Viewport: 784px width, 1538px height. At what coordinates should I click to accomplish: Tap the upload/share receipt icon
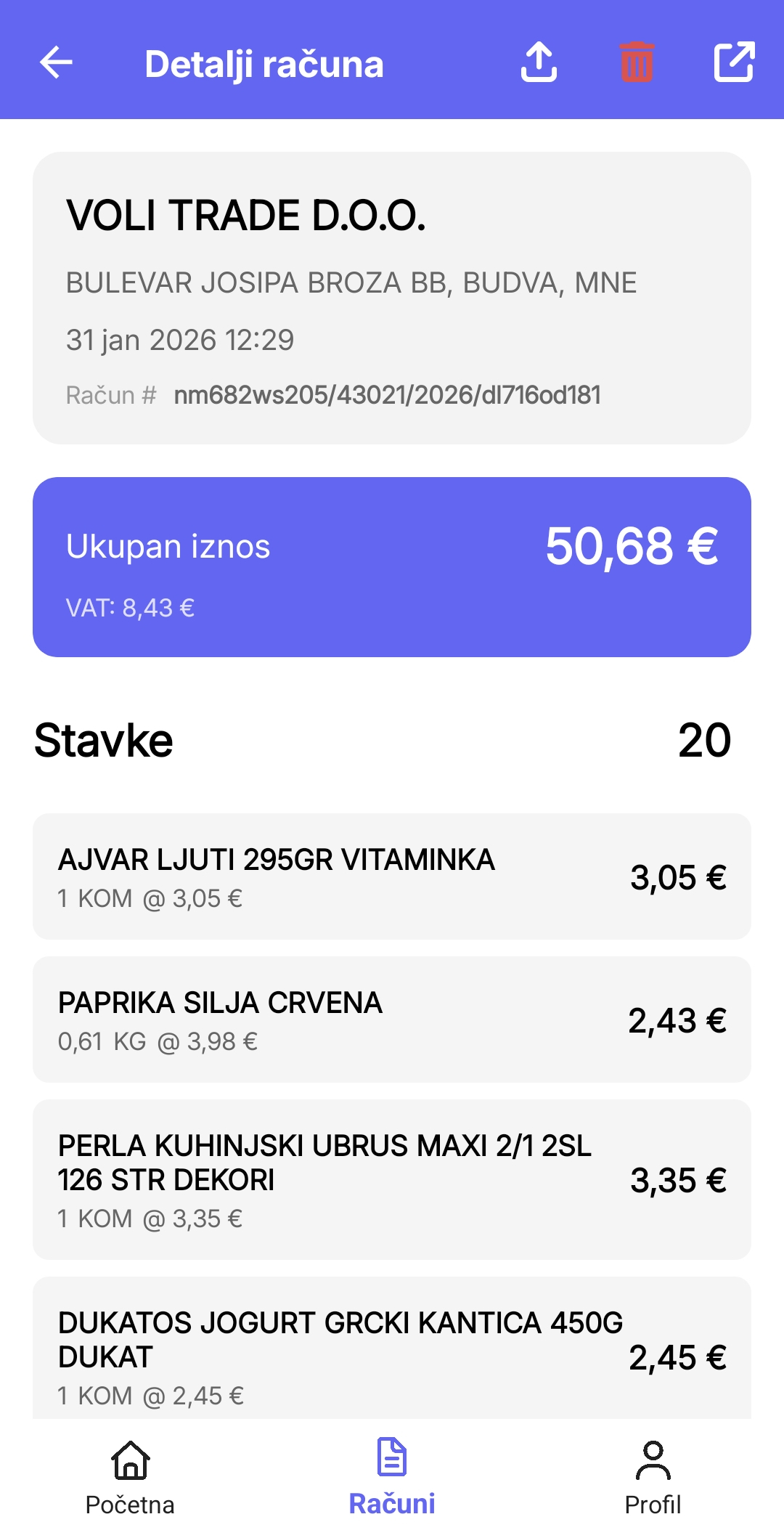[x=539, y=62]
